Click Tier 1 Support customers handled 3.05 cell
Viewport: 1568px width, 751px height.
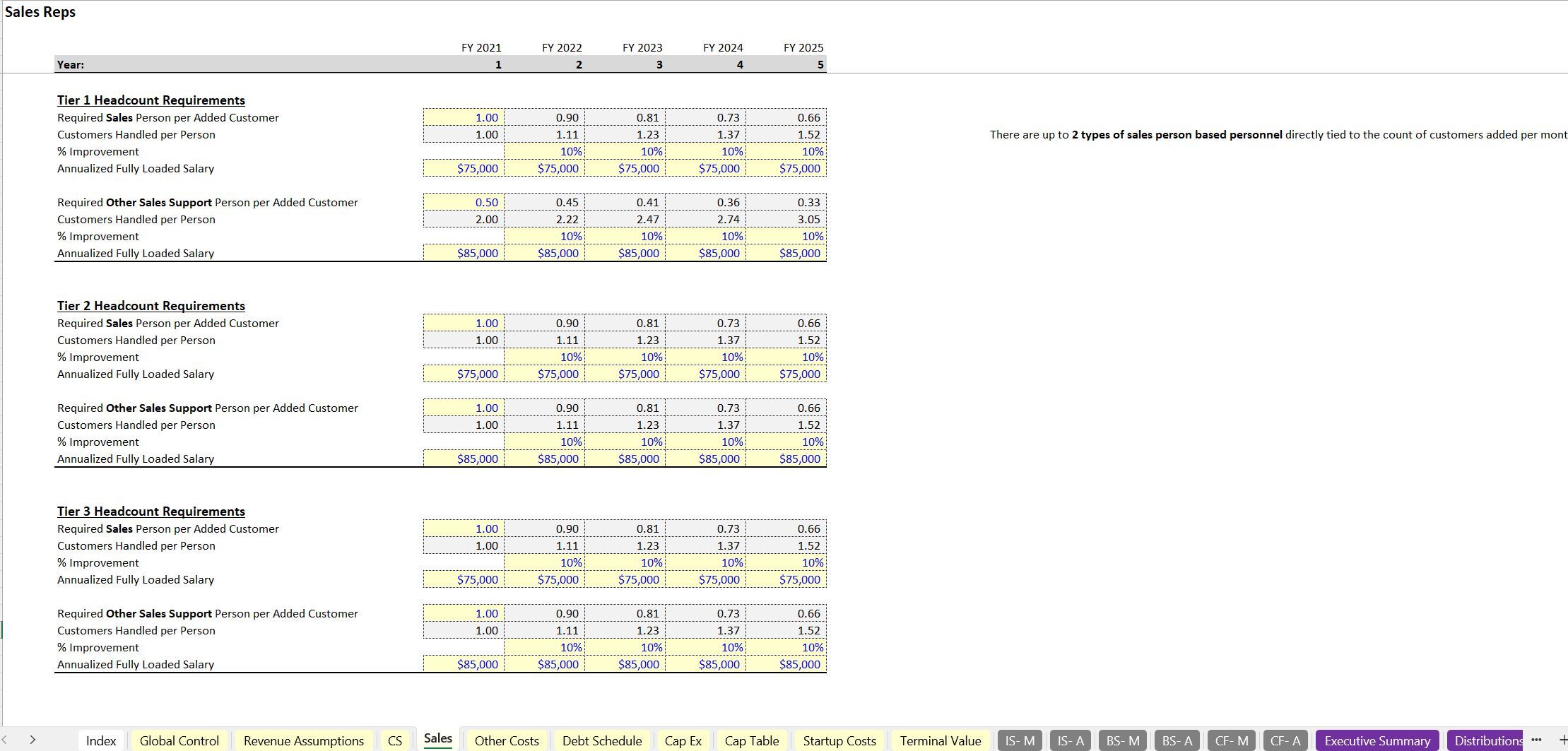coord(786,219)
